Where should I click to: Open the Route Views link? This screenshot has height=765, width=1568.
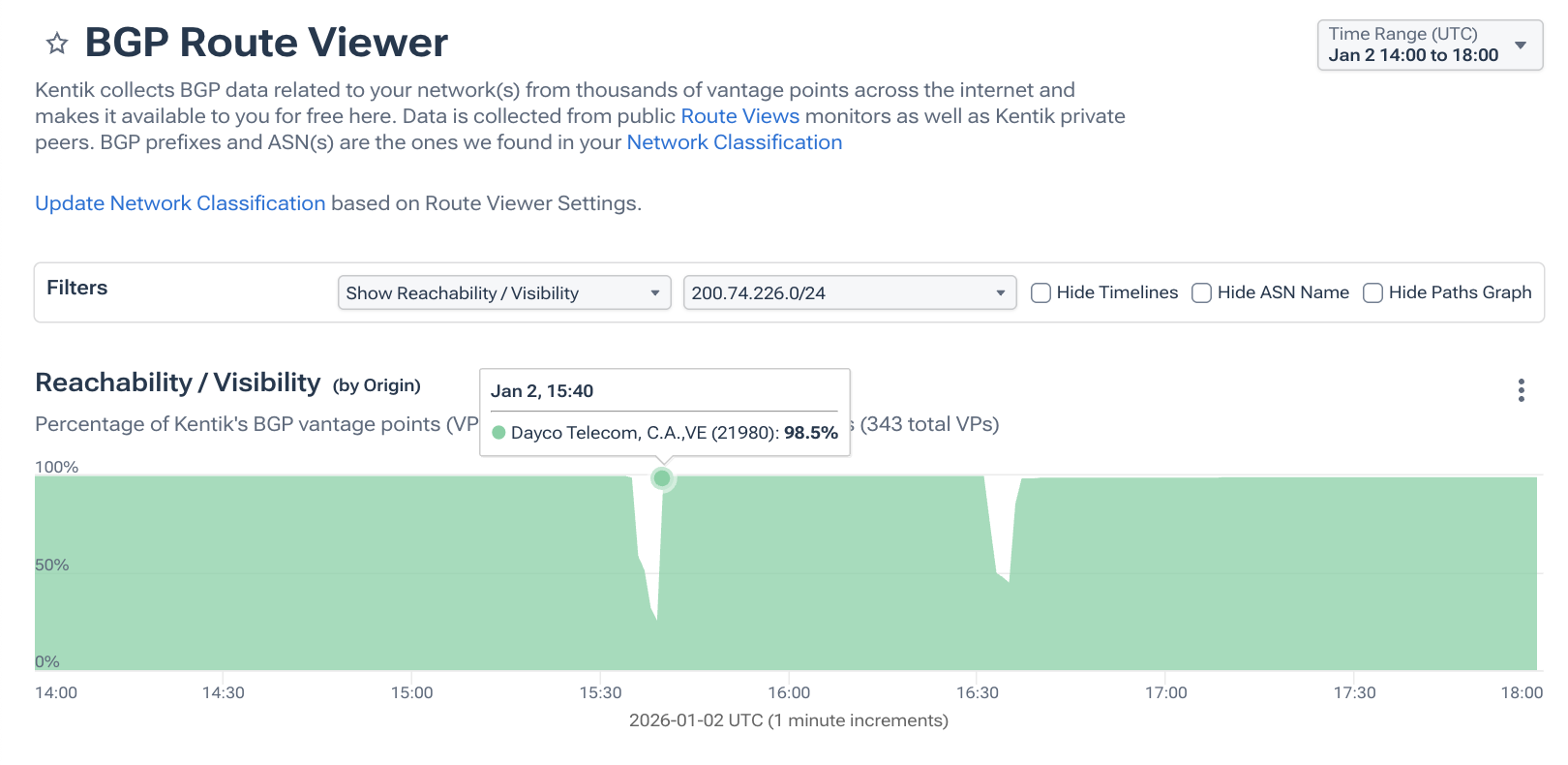point(739,115)
